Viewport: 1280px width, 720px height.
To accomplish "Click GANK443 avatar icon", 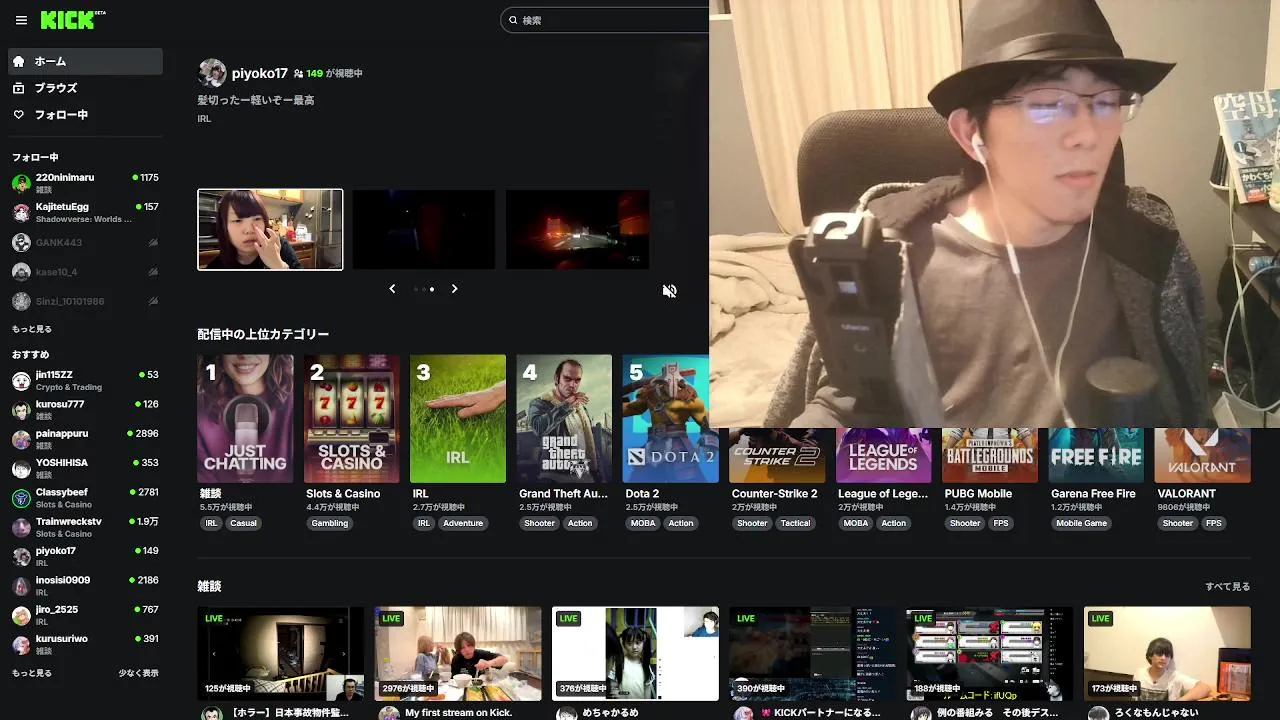I will click(21, 242).
